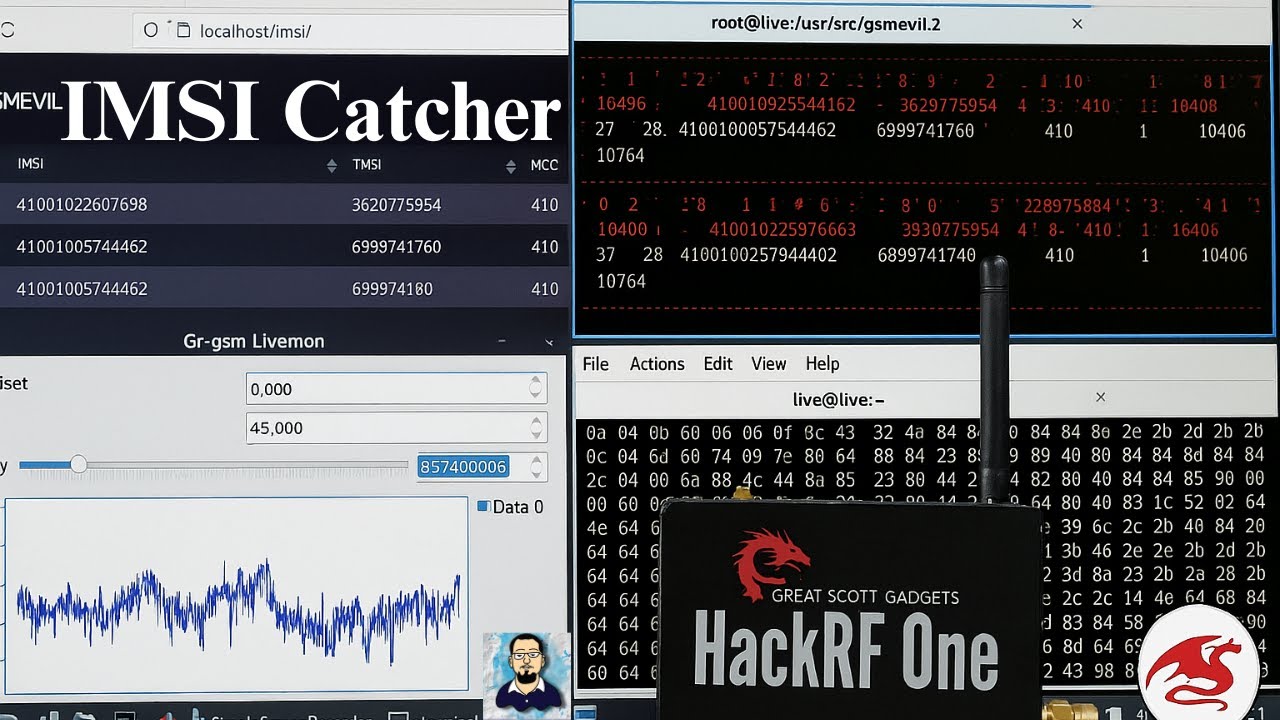Sort the table by the TMSI column arrows

(x=512, y=166)
